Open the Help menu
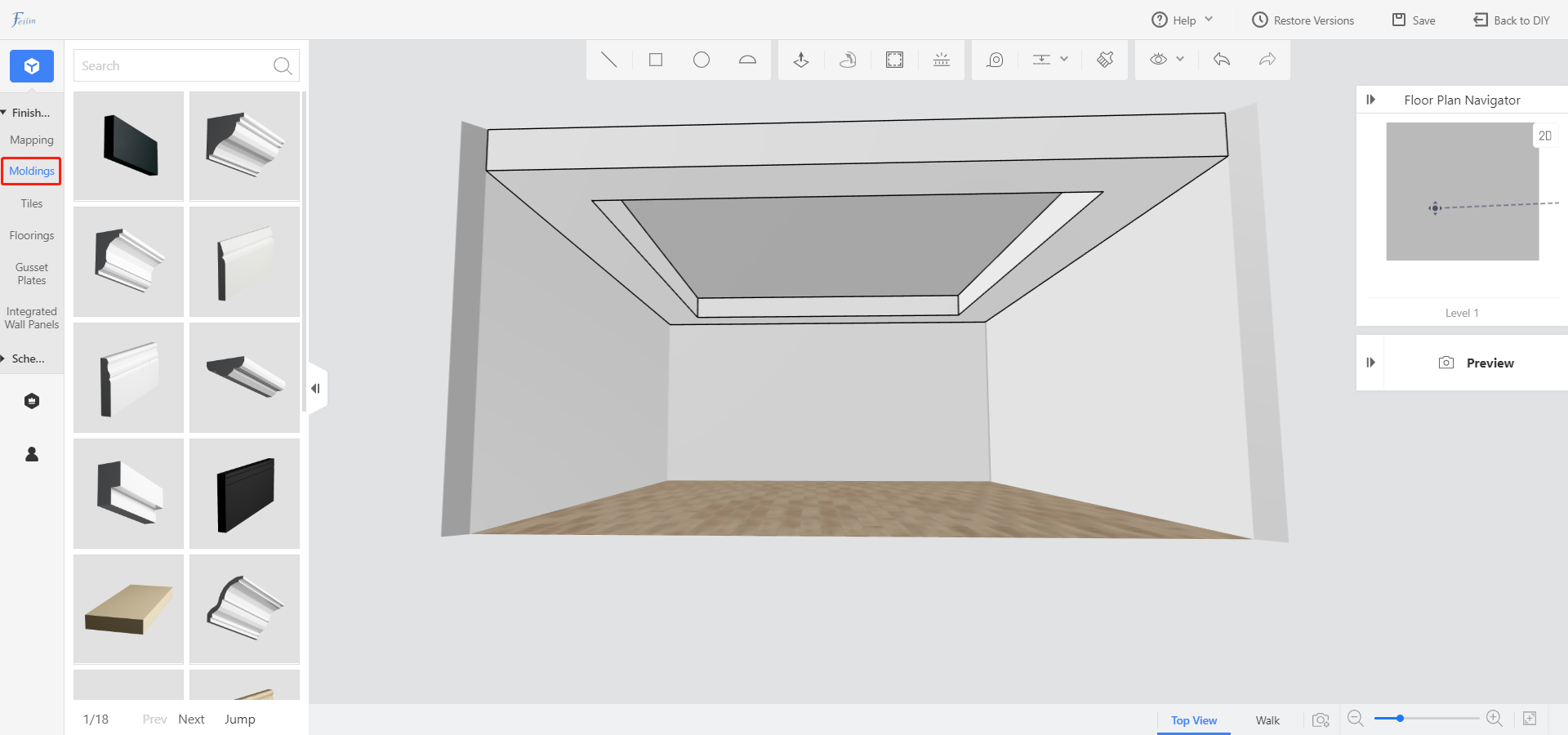 (x=1182, y=20)
